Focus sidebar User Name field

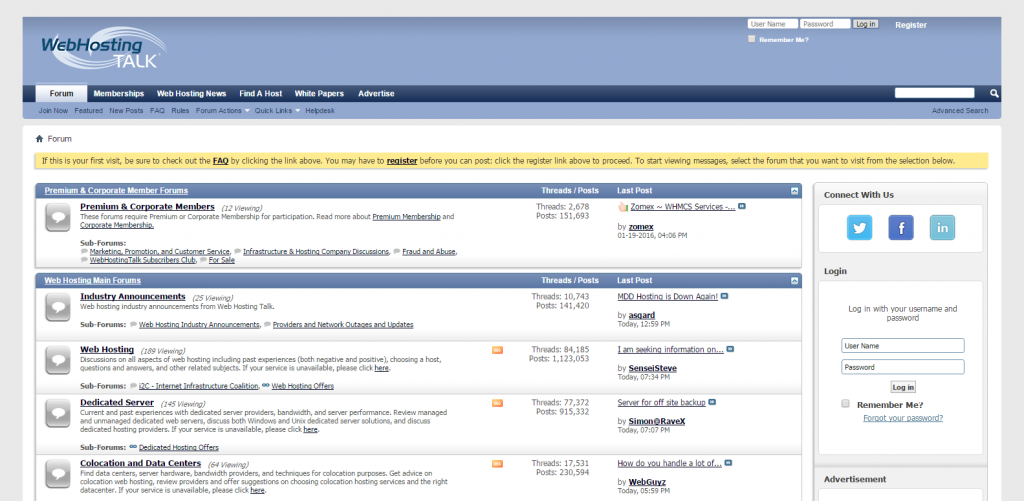pos(903,346)
